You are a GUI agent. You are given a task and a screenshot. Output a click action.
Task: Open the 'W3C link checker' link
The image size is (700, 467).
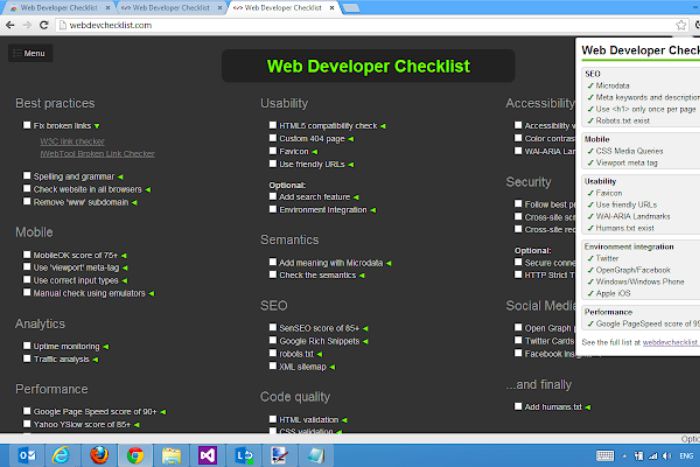(72, 142)
